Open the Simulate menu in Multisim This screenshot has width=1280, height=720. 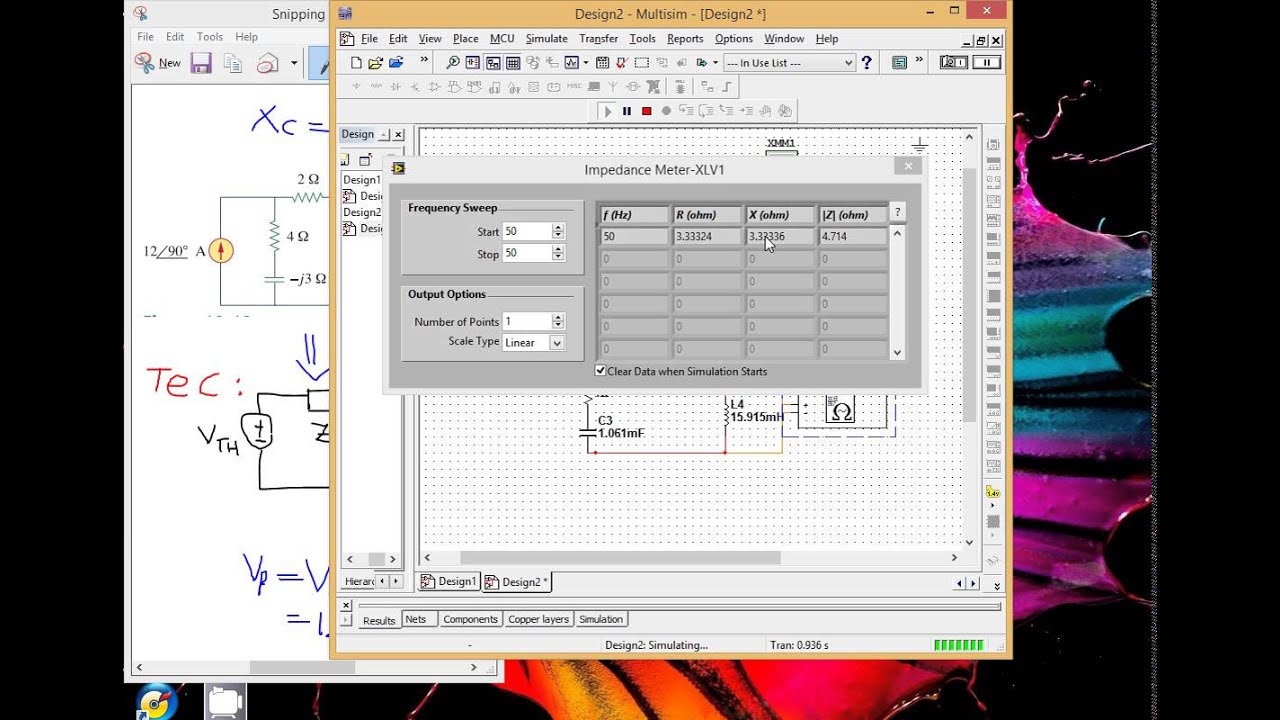click(x=547, y=39)
